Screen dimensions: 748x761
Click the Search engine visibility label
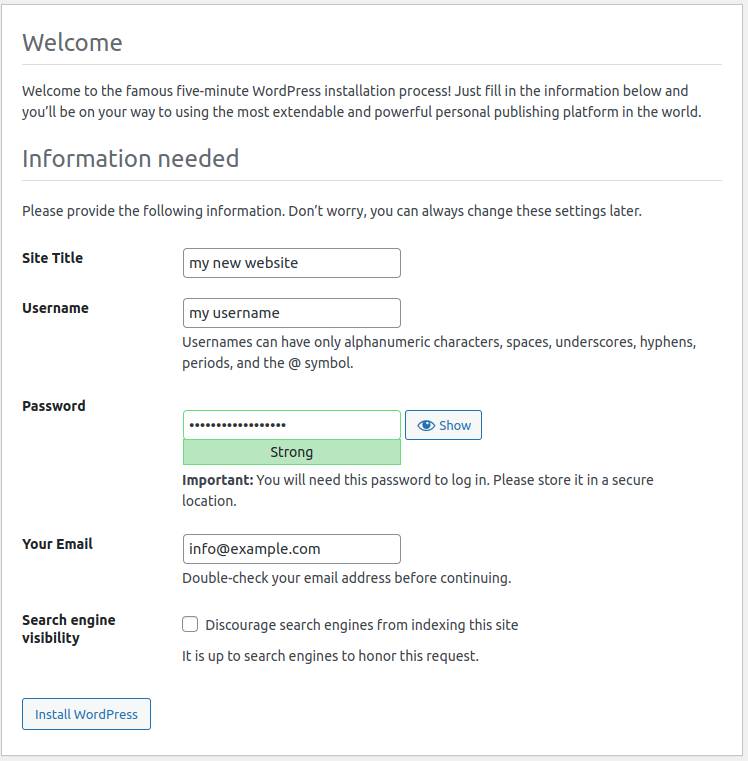68,629
